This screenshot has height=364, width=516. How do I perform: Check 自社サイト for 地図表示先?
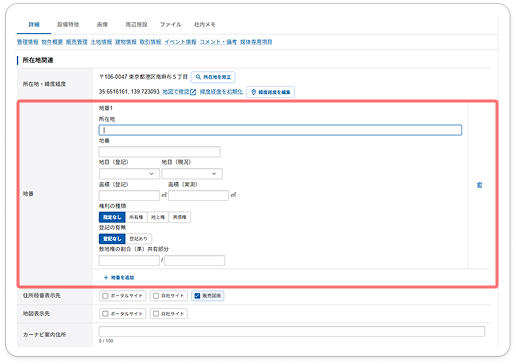pos(169,314)
